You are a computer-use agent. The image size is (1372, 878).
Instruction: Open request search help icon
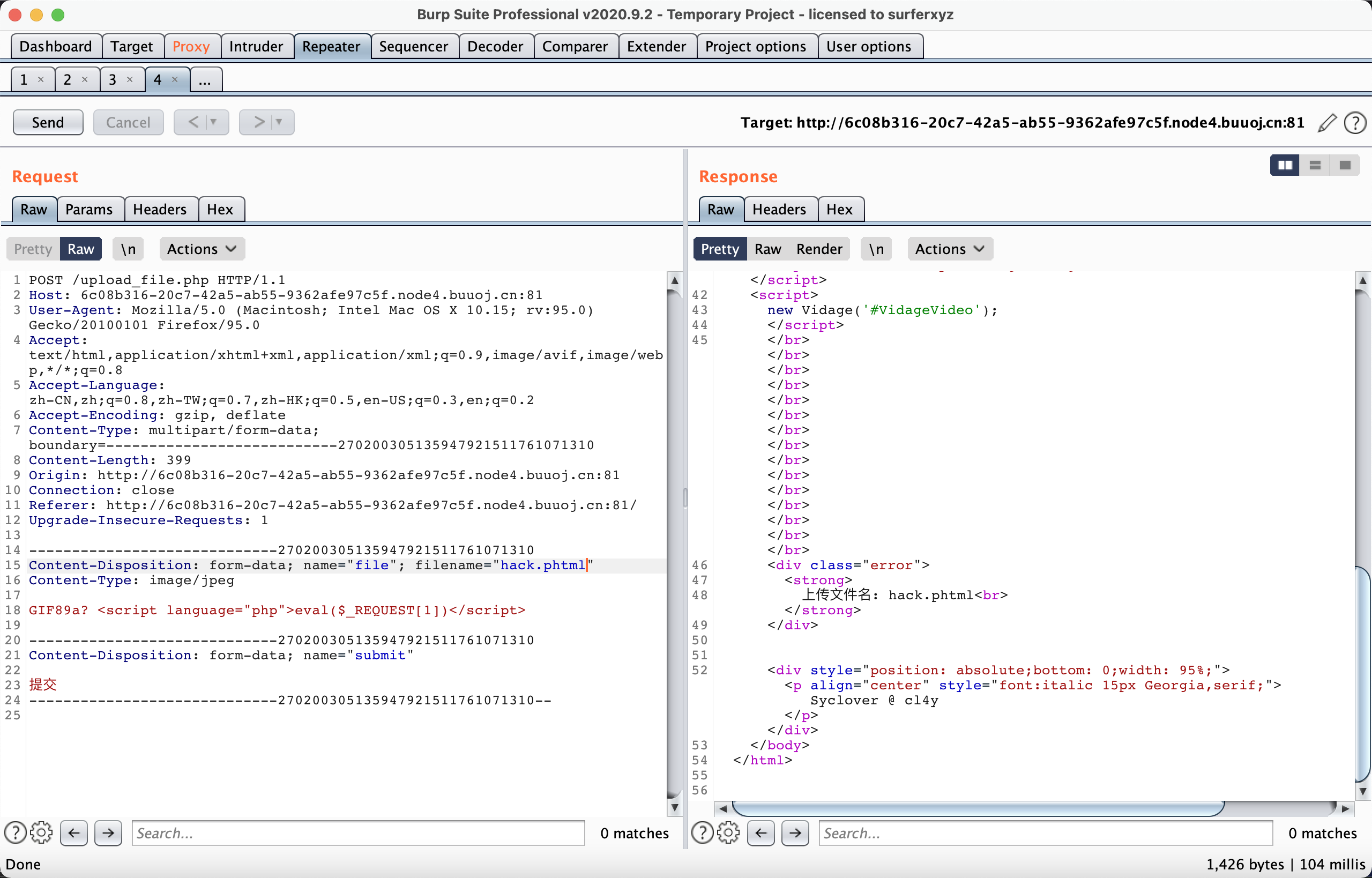pos(16,833)
